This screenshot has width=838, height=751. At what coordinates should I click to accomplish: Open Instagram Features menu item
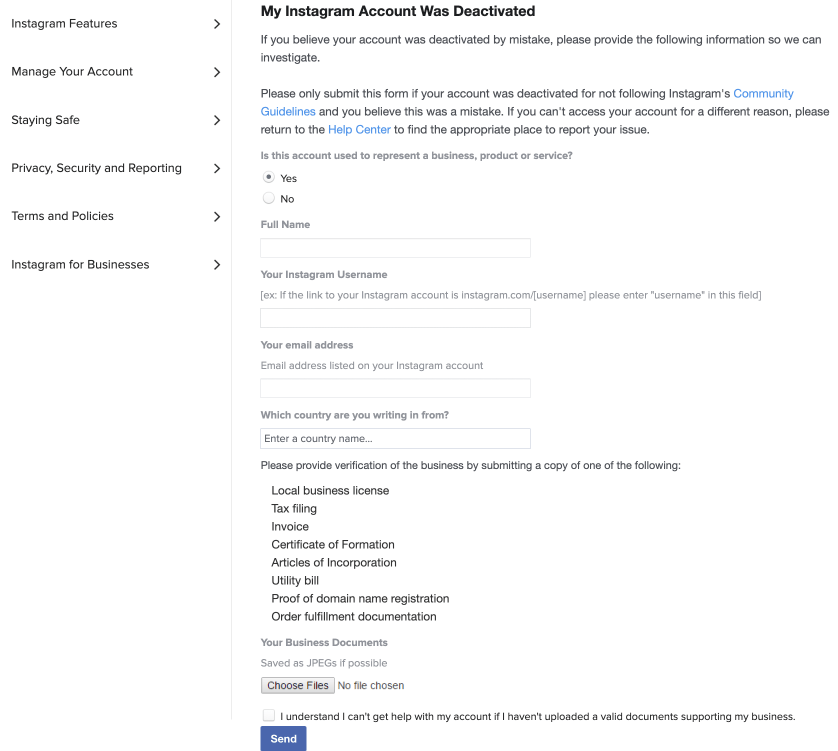tap(64, 24)
